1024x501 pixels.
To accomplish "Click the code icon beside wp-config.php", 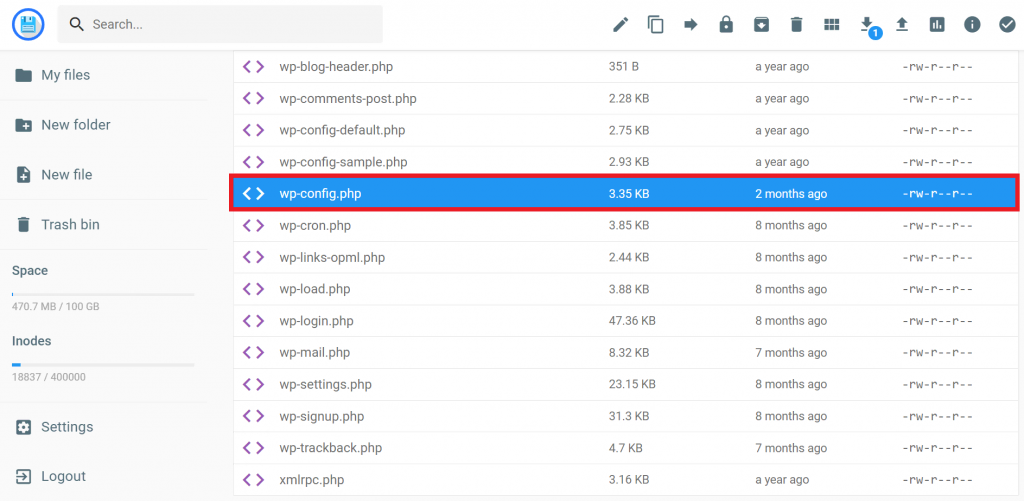I will coord(253,193).
